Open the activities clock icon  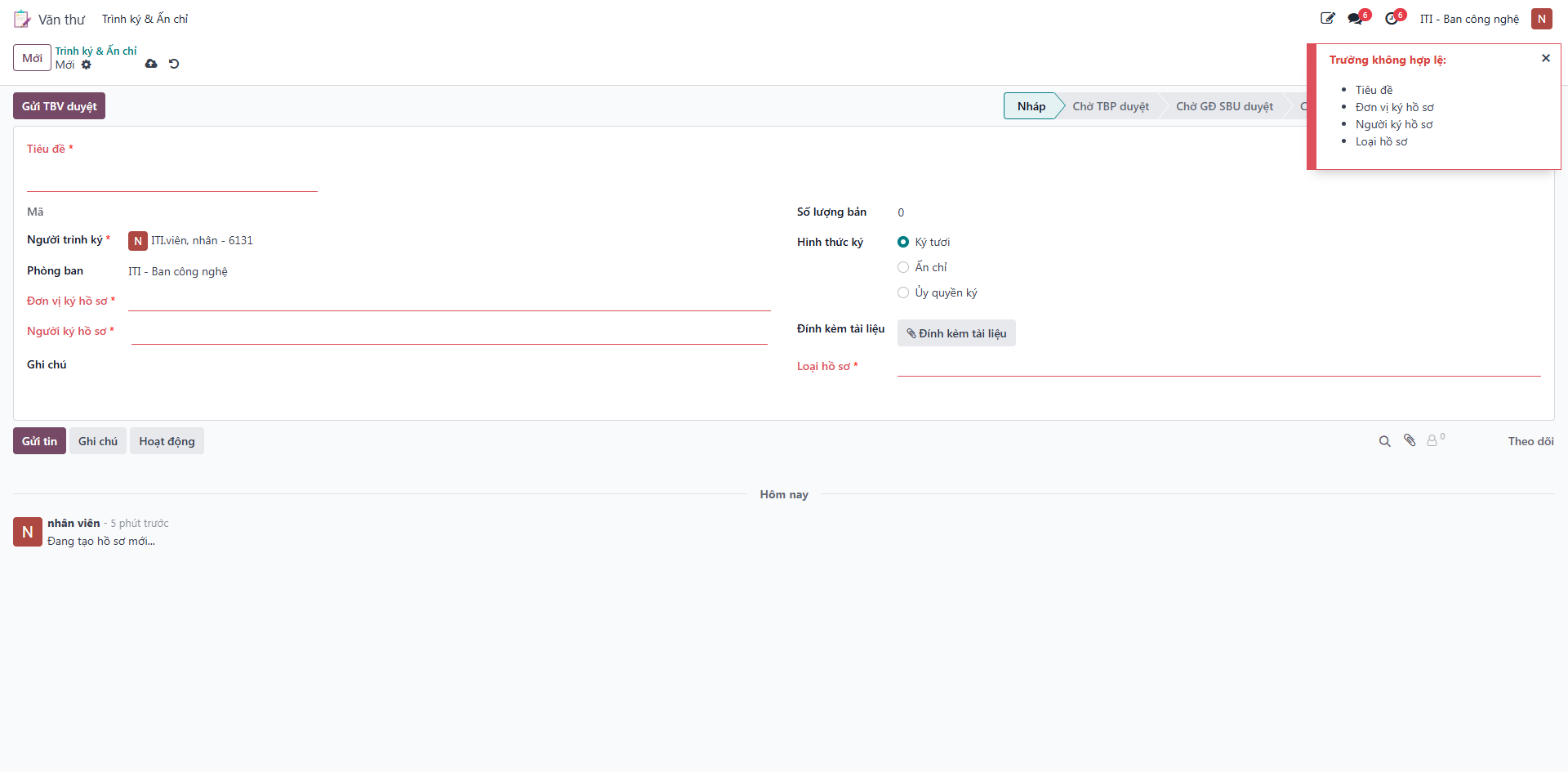pos(1392,19)
